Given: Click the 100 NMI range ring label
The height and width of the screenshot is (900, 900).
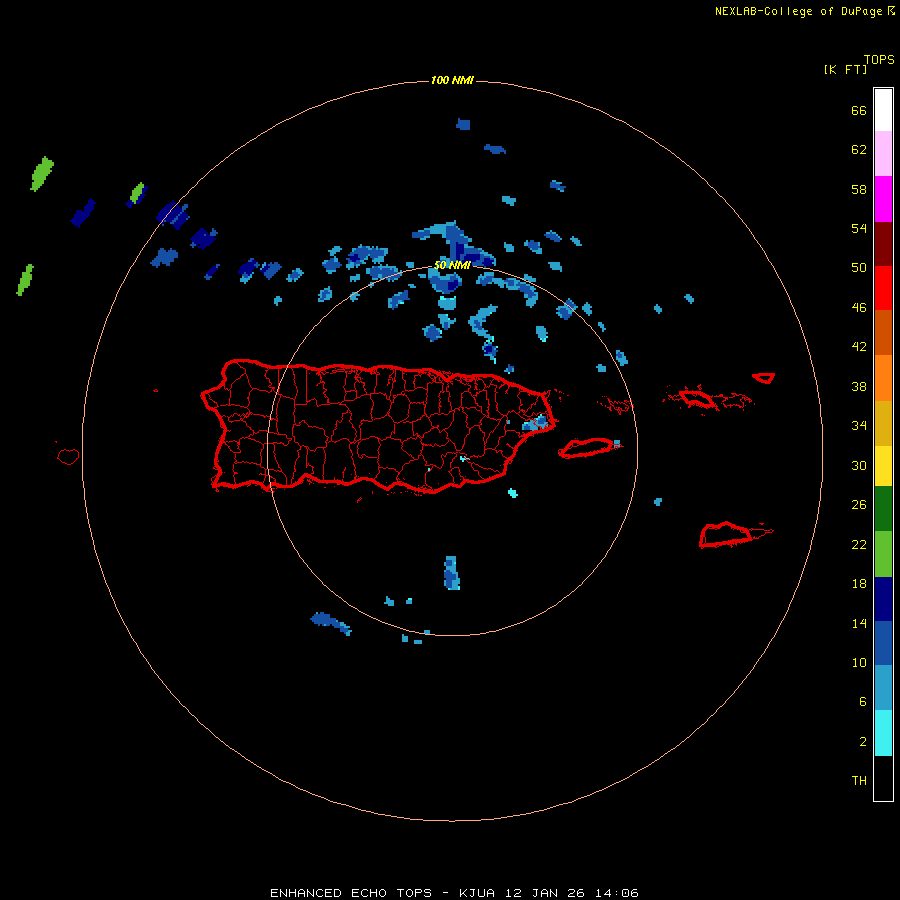Looking at the screenshot, I should coord(452,80).
